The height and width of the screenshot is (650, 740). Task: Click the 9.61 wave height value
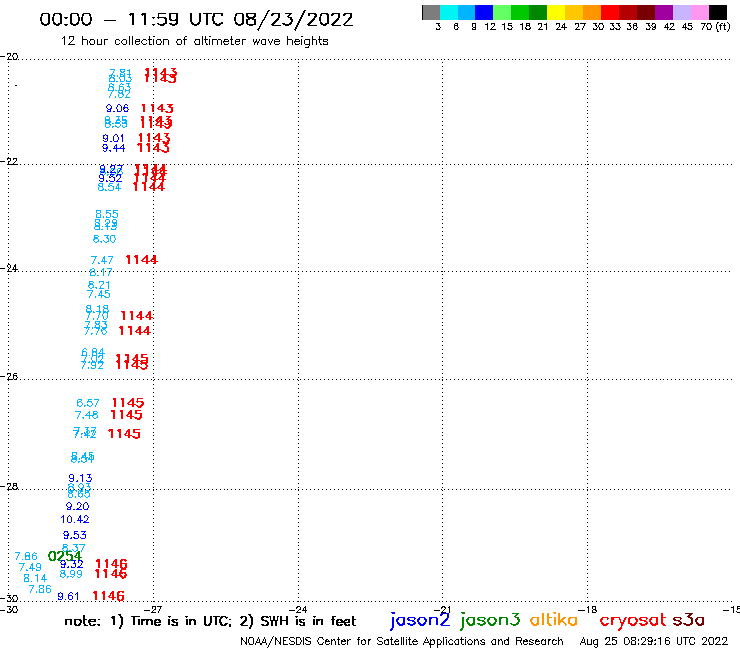(68, 597)
